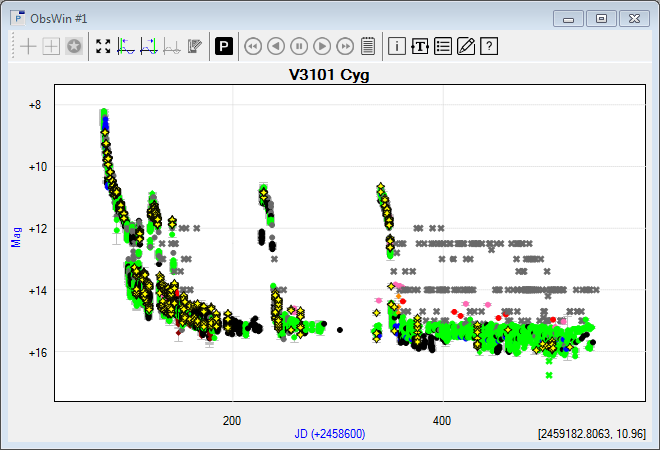Click the info 'i' icon
660x450 pixels.
tap(397, 46)
